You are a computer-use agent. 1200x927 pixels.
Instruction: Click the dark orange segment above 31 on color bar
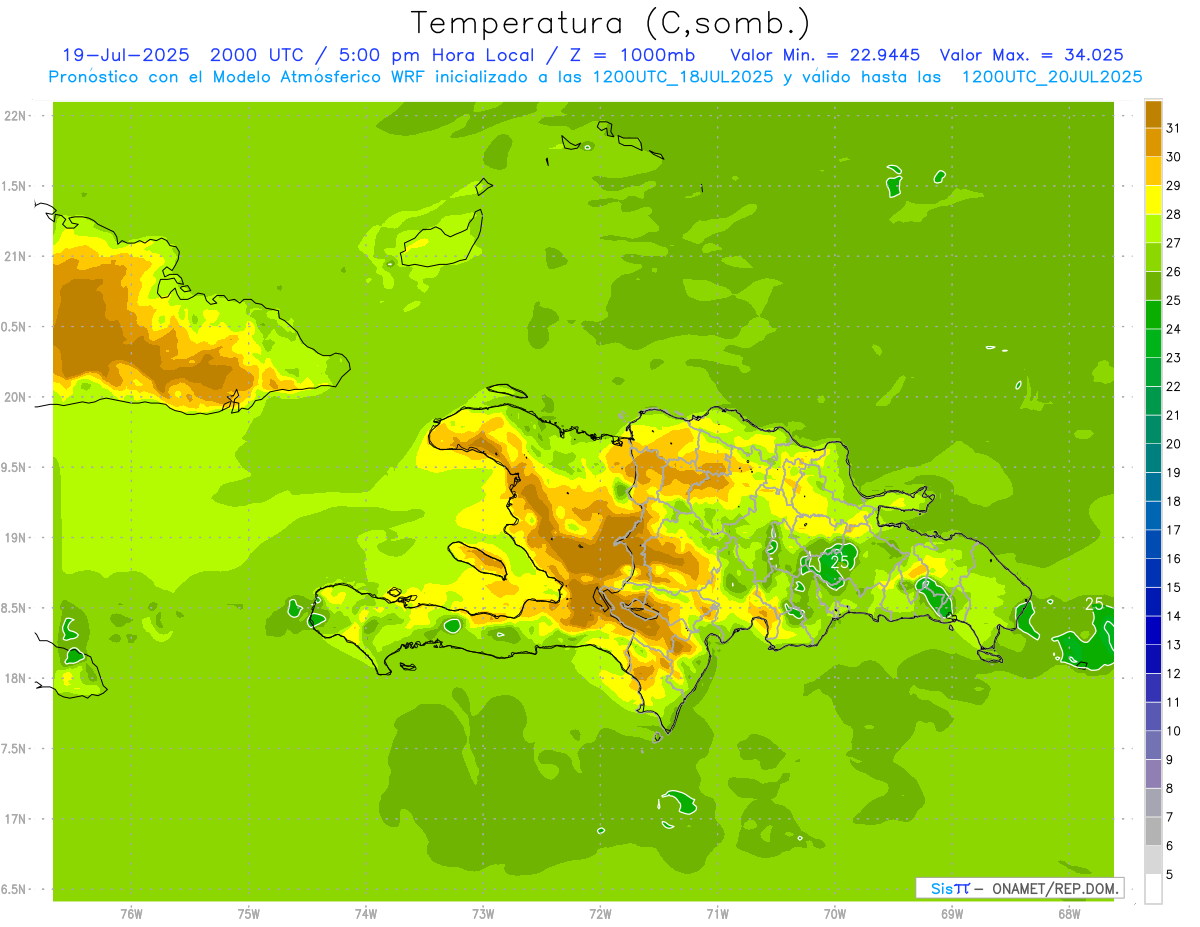pos(1153,114)
